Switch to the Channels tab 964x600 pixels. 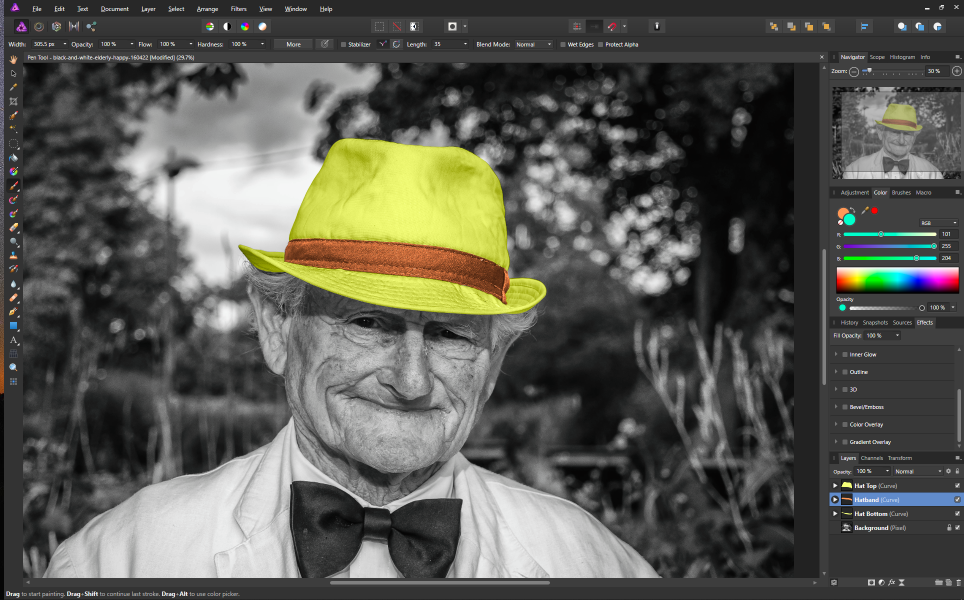872,458
